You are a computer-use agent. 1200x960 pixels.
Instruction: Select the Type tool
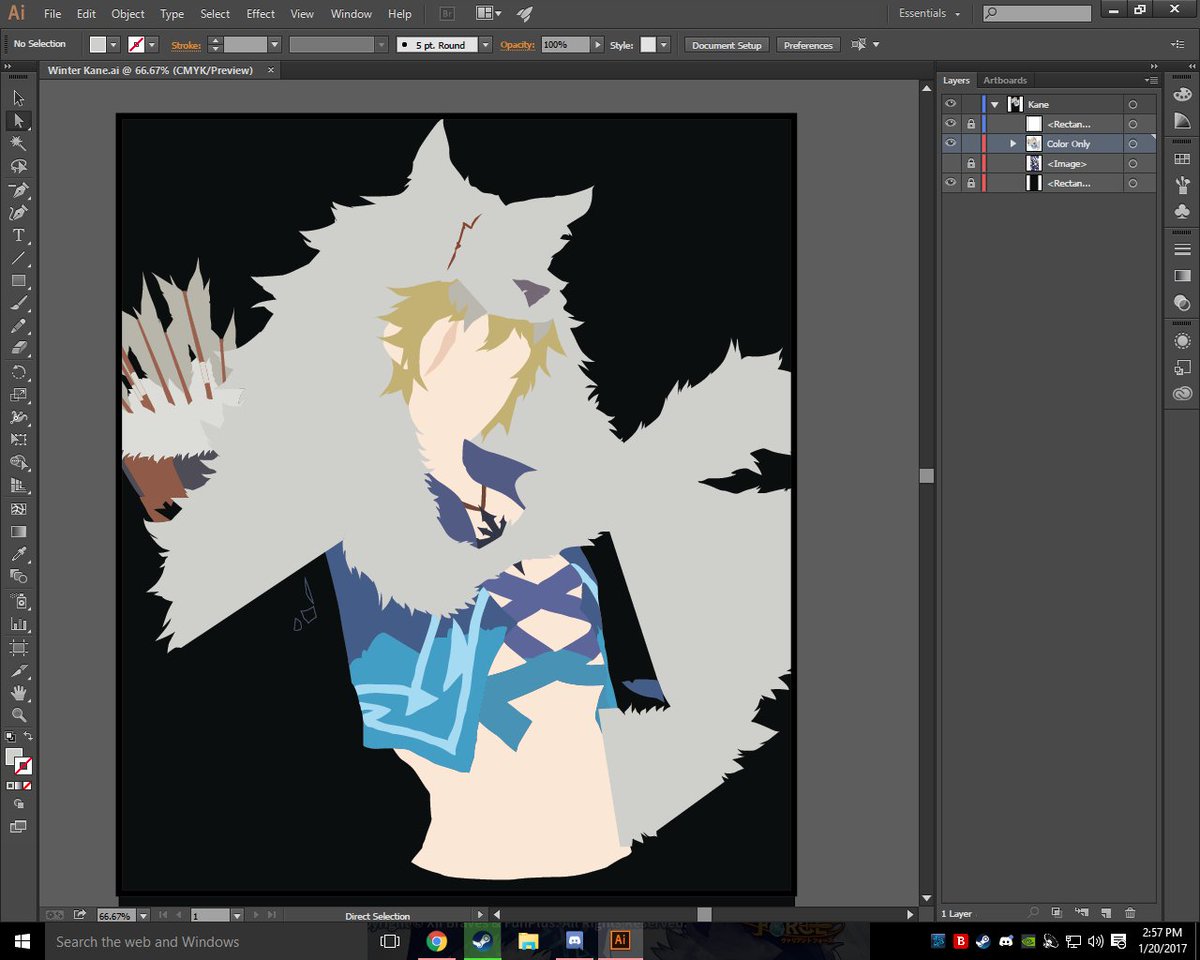pos(18,236)
